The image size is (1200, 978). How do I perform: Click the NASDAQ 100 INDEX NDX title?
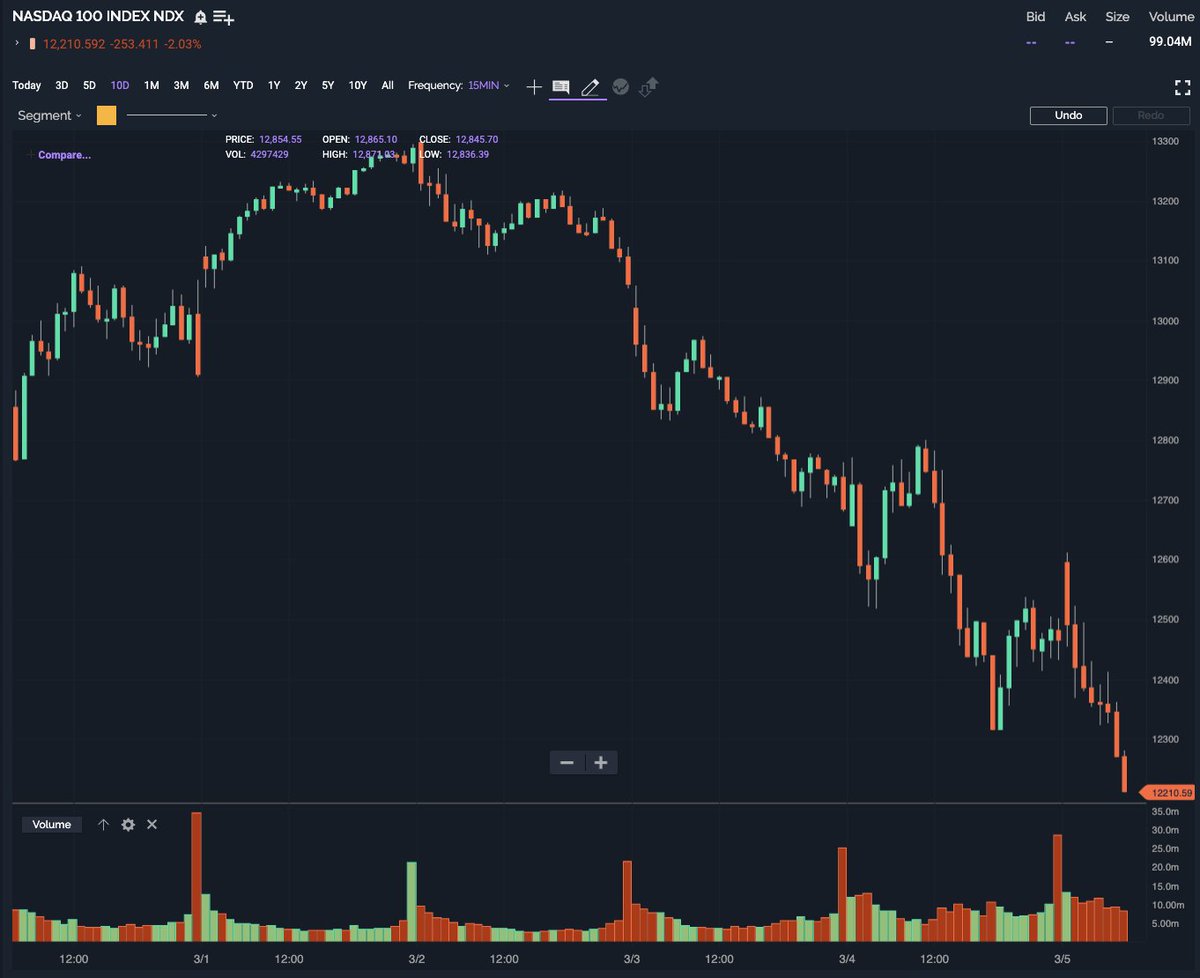tap(98, 17)
